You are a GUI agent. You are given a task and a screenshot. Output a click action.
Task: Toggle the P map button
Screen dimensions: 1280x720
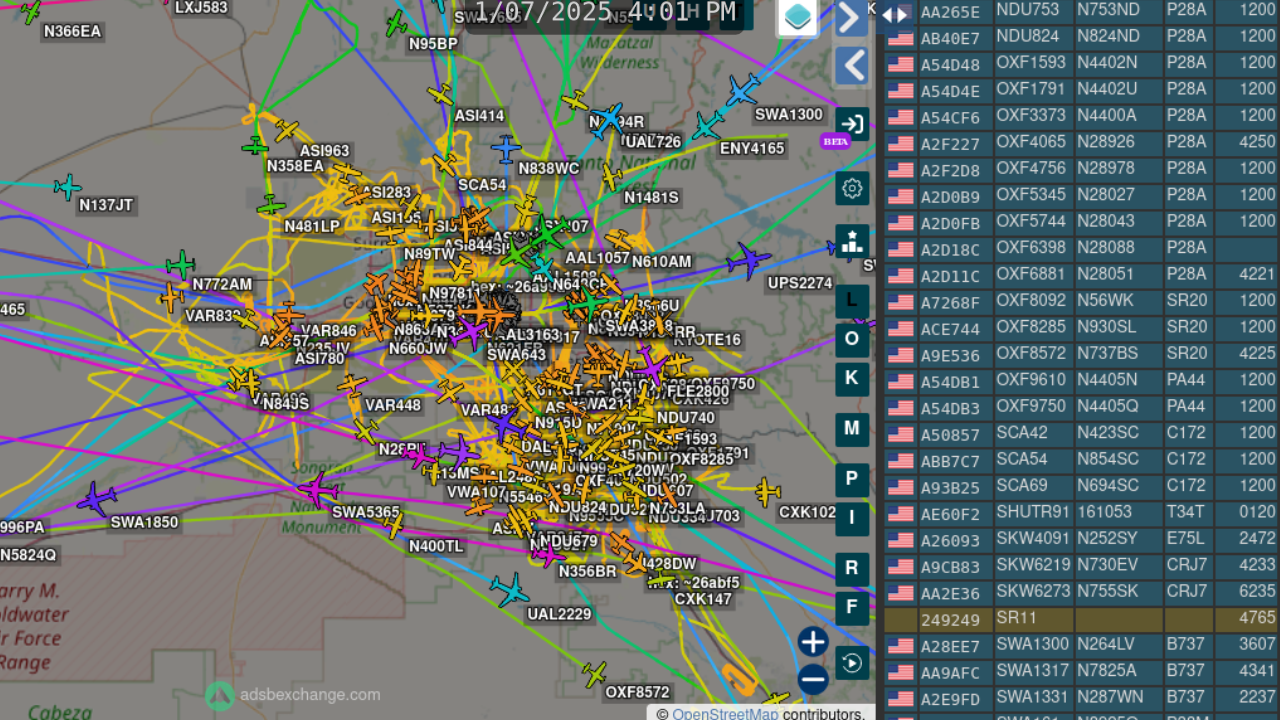[852, 479]
